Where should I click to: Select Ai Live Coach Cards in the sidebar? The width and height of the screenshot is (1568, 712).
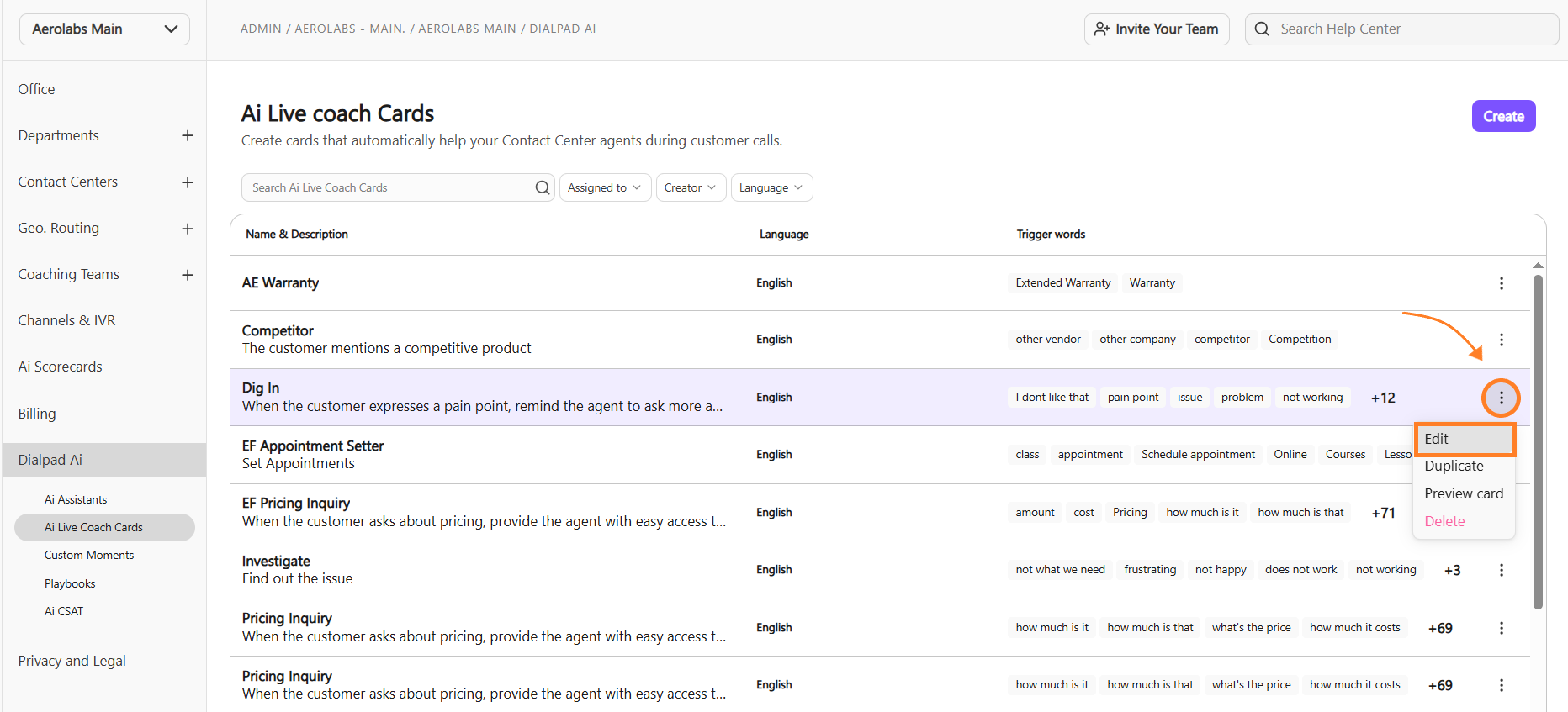click(x=104, y=527)
